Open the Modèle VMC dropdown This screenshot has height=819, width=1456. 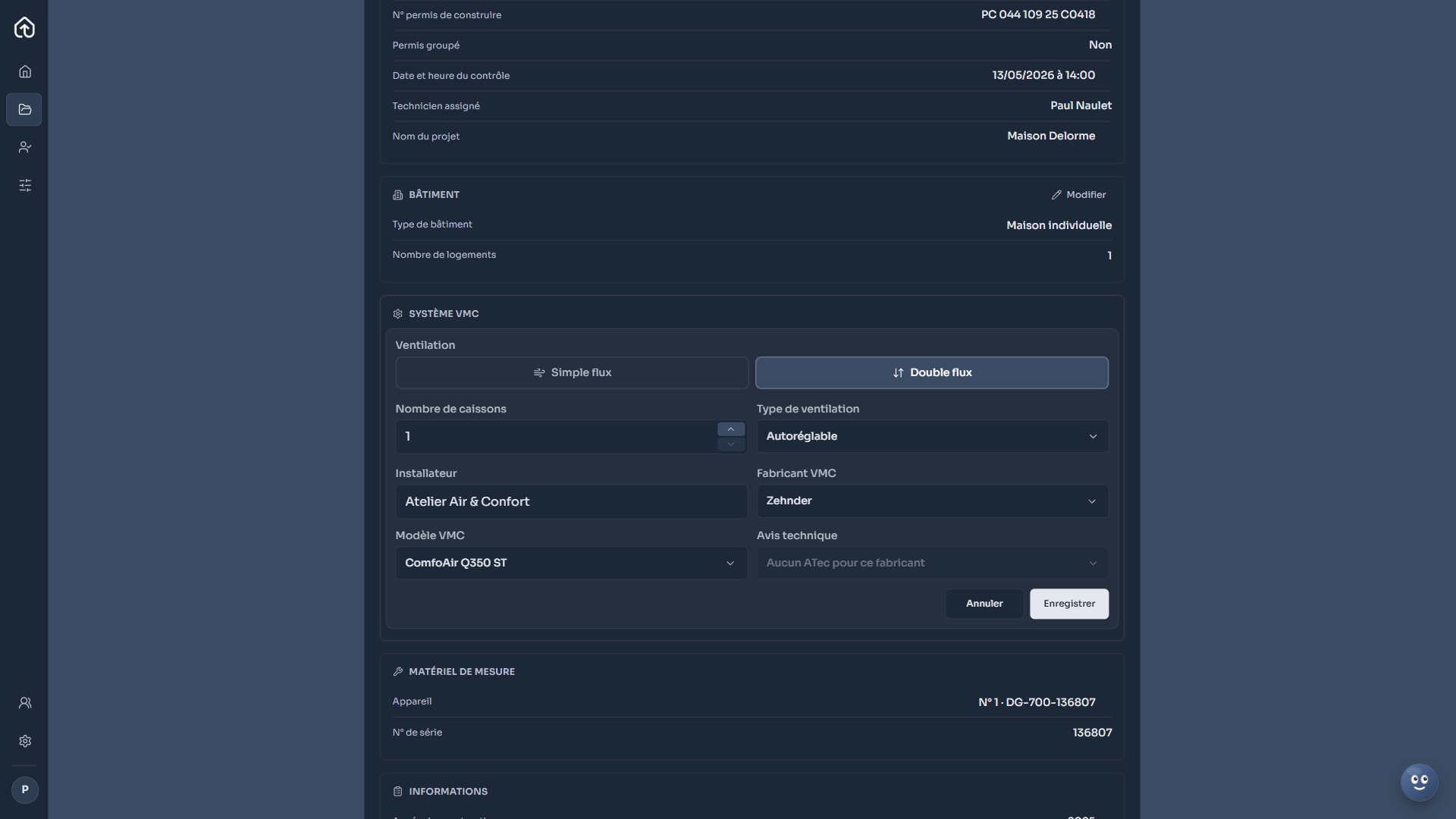(571, 563)
